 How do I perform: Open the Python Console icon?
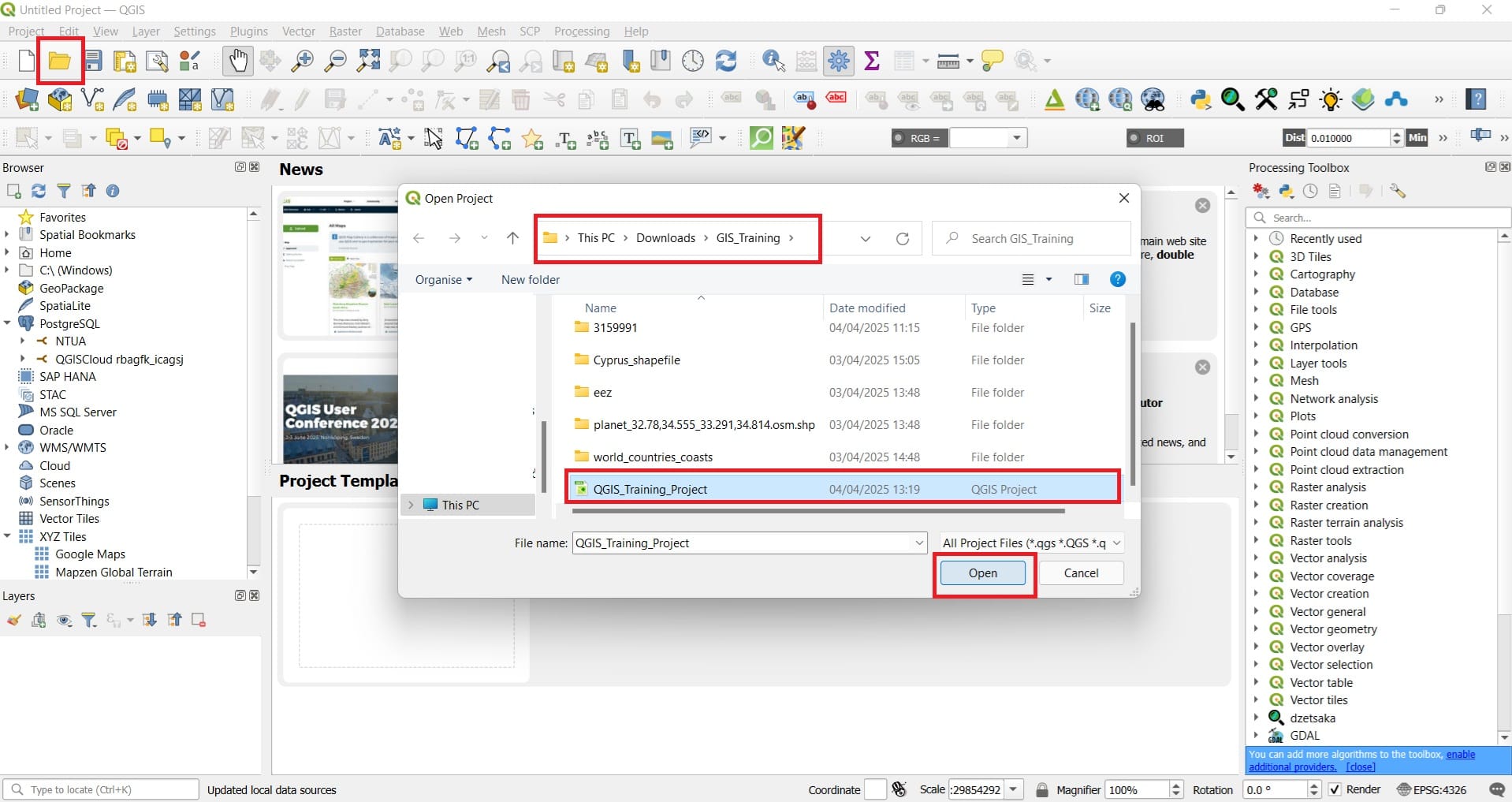(x=1200, y=99)
